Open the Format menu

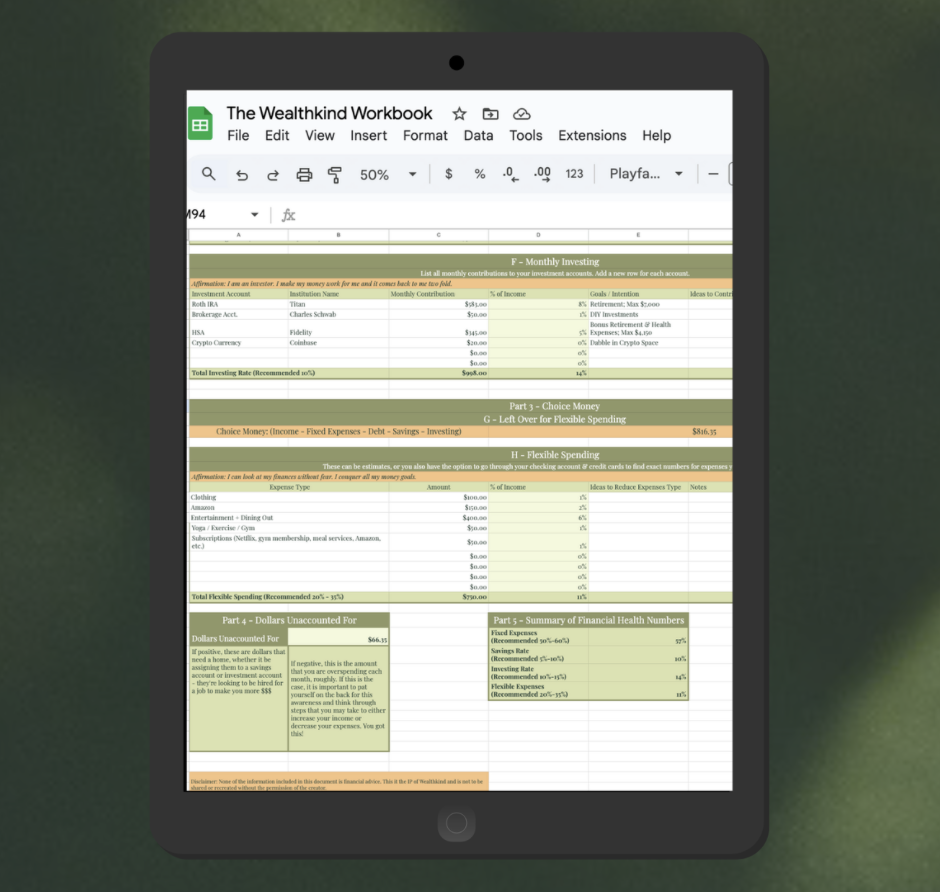[x=425, y=135]
